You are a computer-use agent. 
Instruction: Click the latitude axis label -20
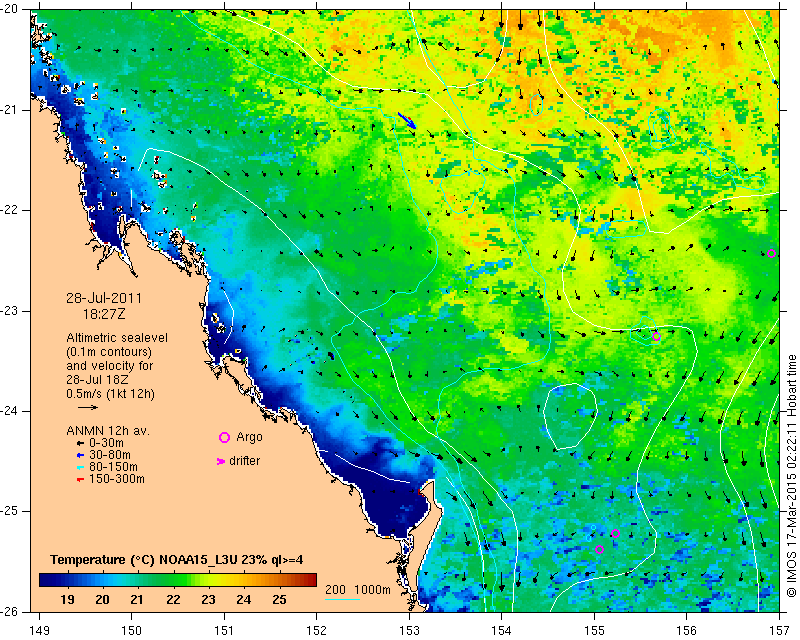10,10
